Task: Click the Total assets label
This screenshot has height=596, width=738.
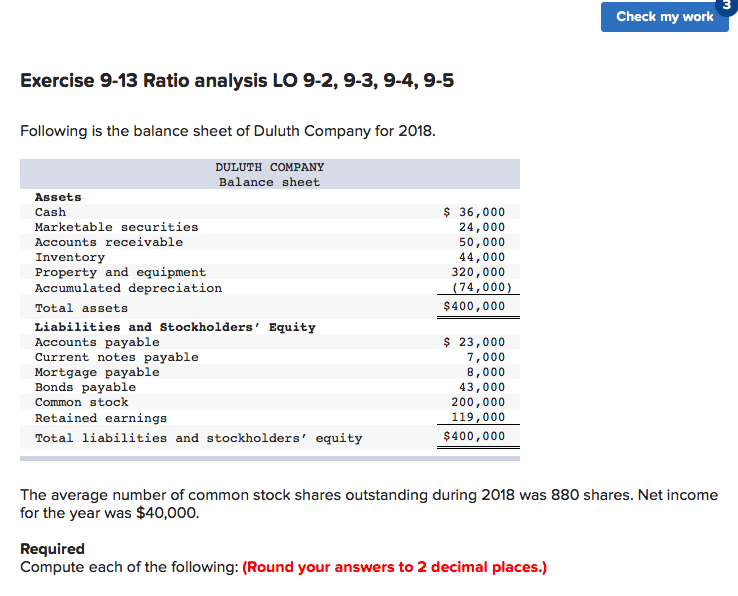Action: [x=81, y=308]
